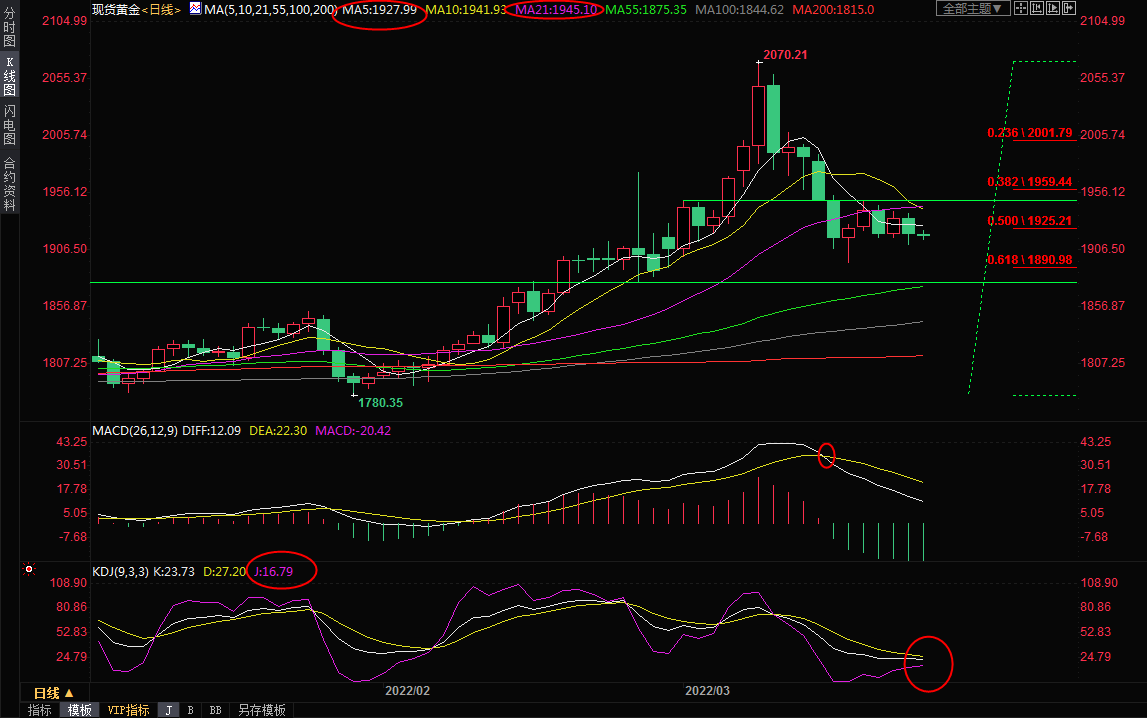Toggle the B template button

[x=190, y=710]
